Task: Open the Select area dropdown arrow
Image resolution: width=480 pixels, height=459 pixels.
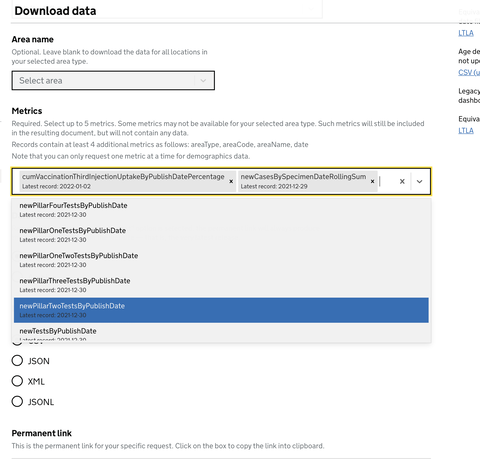Action: click(203, 80)
